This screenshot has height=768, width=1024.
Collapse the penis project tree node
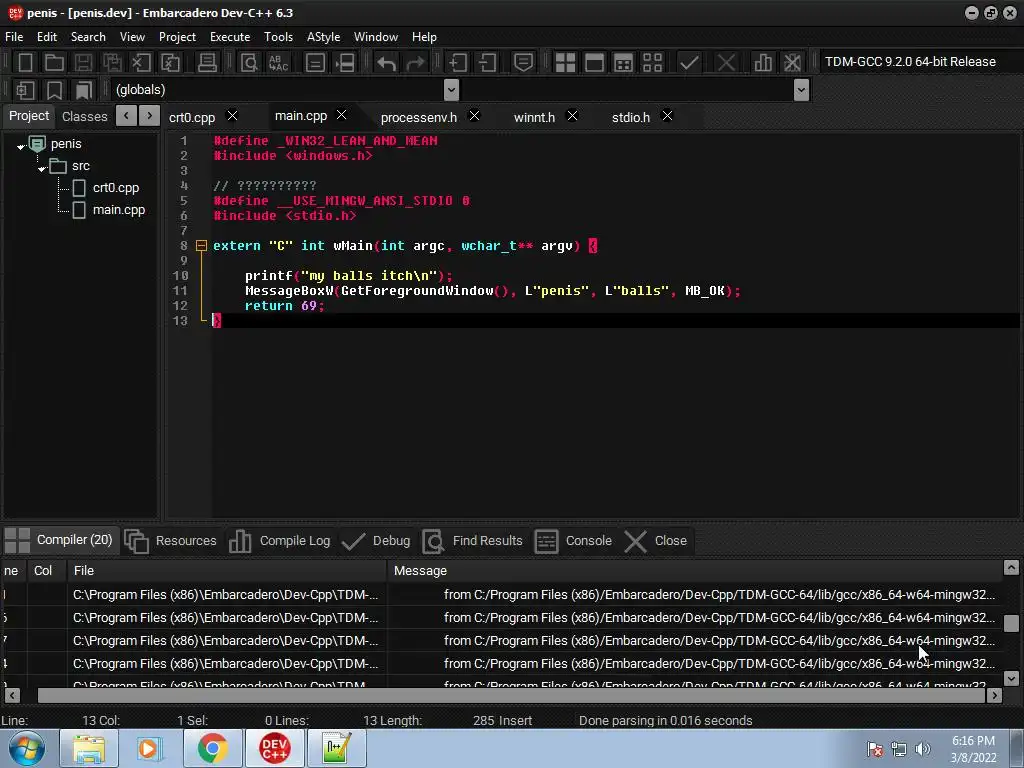point(20,146)
